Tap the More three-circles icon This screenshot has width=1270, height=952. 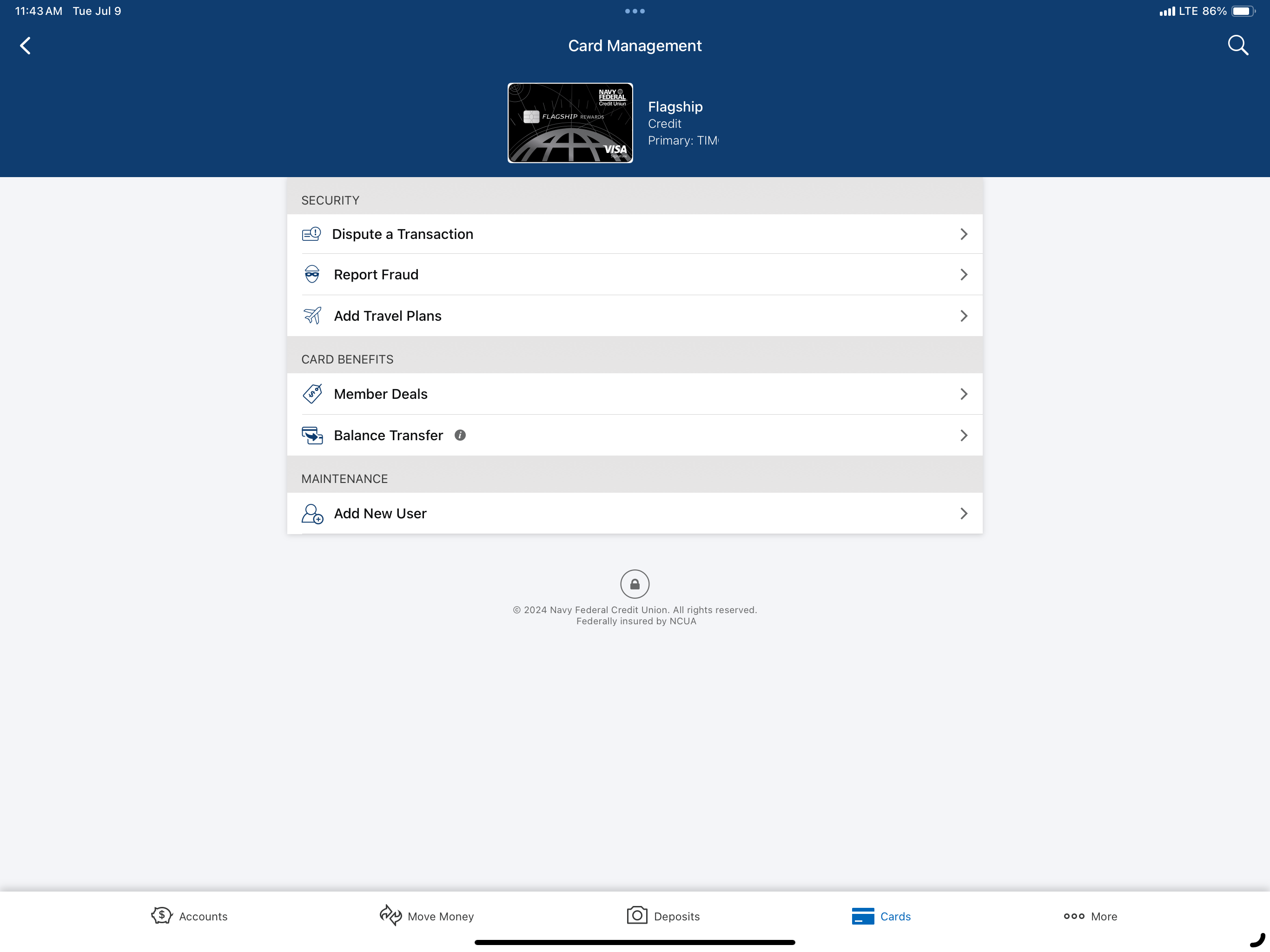[1074, 916]
